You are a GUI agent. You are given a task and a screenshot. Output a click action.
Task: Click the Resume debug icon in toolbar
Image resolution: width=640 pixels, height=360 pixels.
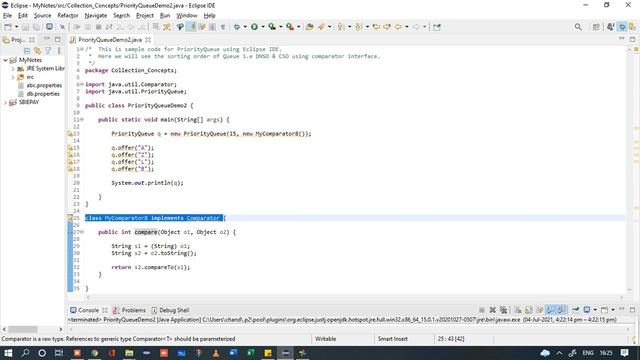[77, 27]
